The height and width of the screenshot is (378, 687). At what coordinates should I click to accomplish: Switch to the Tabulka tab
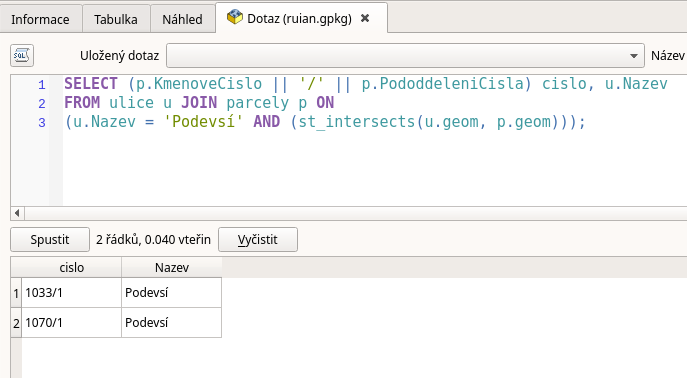[116, 19]
